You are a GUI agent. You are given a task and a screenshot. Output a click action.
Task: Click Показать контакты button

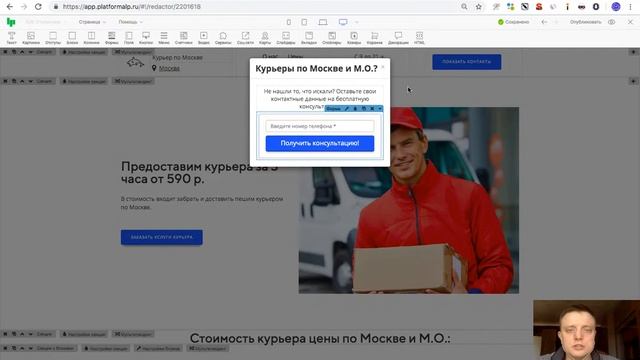[467, 62]
